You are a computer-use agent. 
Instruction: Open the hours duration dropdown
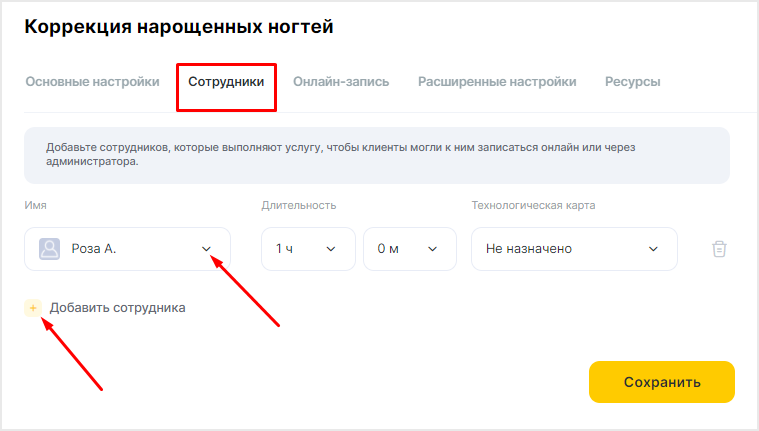(x=308, y=249)
